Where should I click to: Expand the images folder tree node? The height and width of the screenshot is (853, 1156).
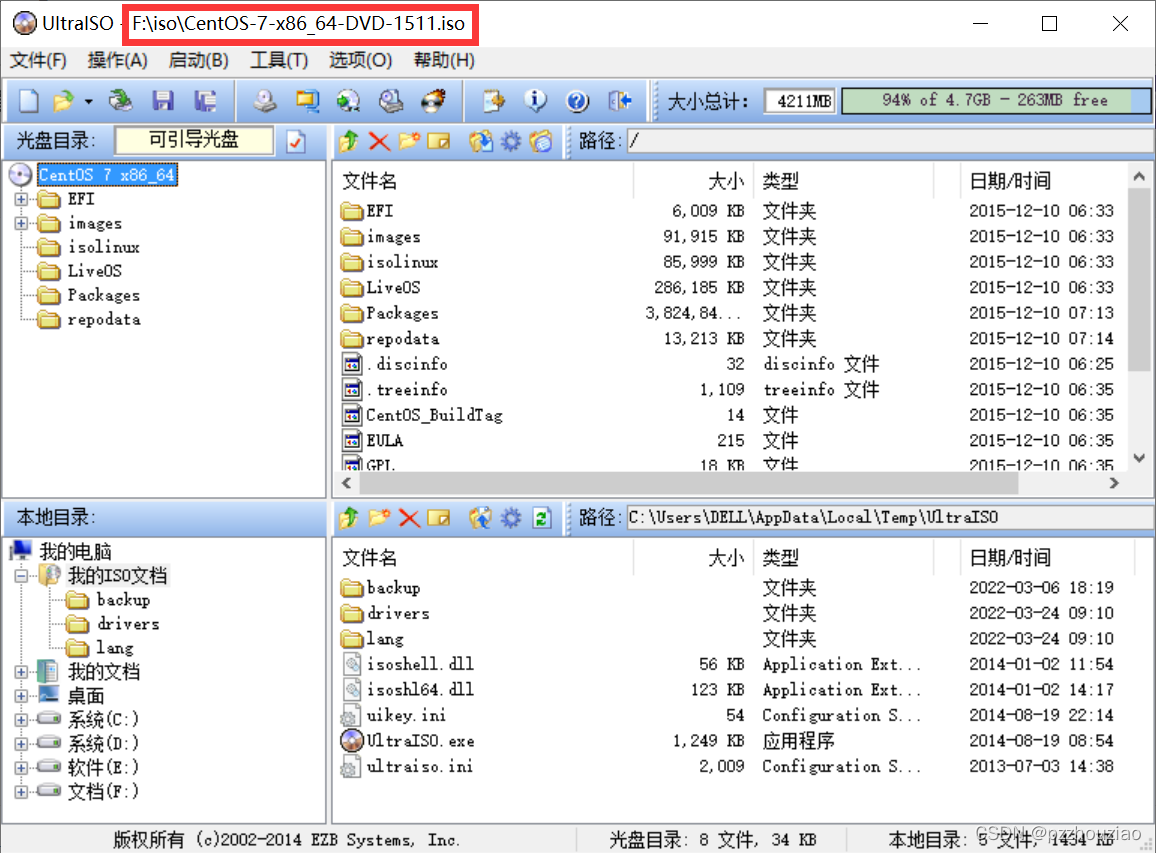coord(21,223)
